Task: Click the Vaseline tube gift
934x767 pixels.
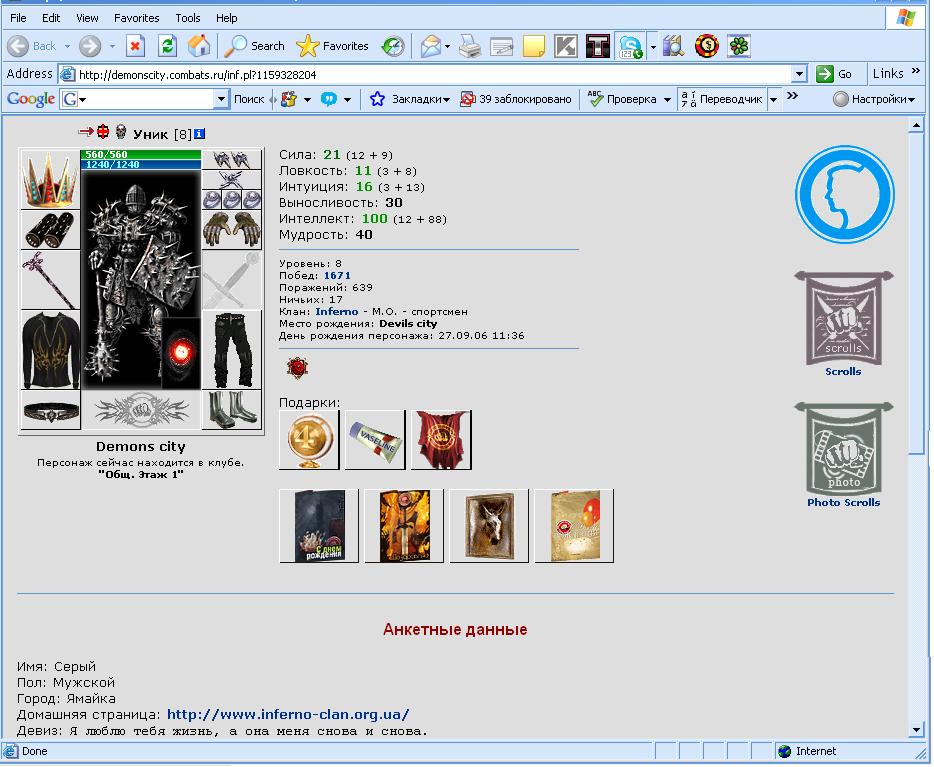Action: pos(375,439)
